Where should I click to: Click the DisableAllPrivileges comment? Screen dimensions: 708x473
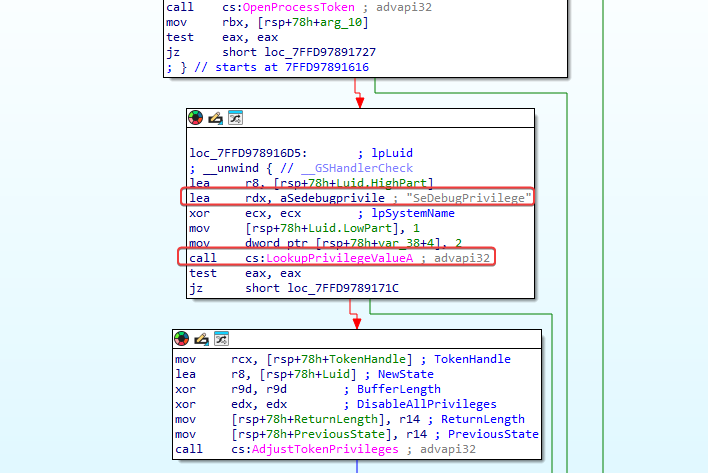click(427, 404)
